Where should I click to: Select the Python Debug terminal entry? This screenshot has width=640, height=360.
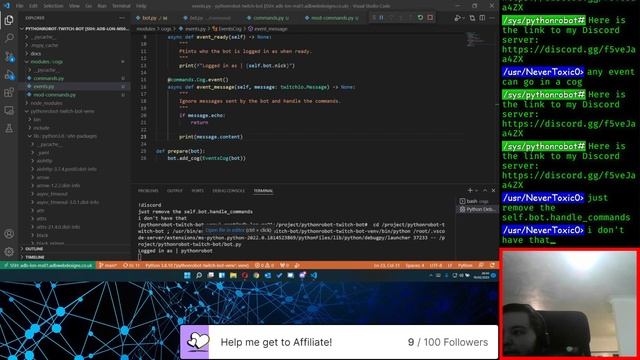pyautogui.click(x=476, y=209)
